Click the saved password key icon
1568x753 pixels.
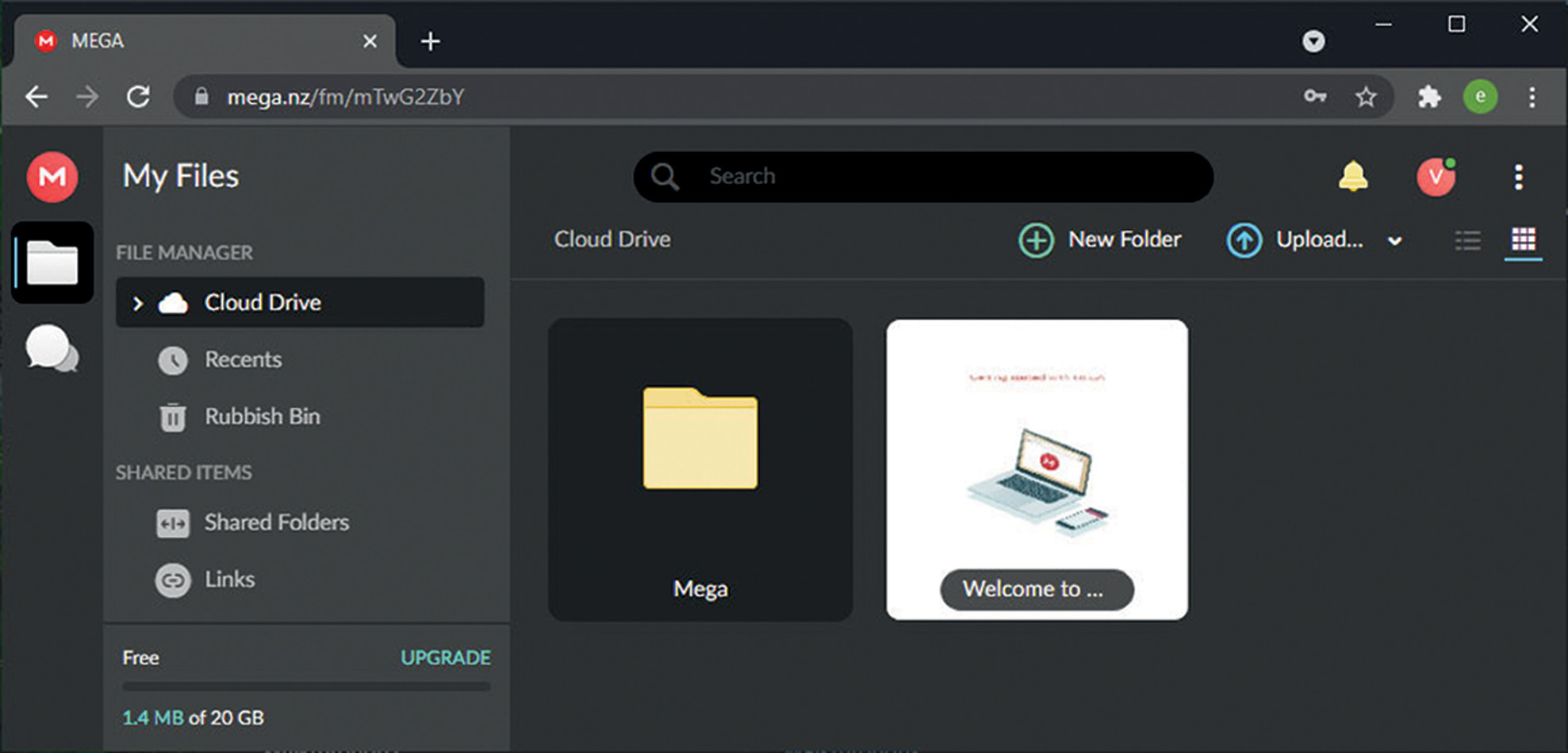click(x=1315, y=97)
